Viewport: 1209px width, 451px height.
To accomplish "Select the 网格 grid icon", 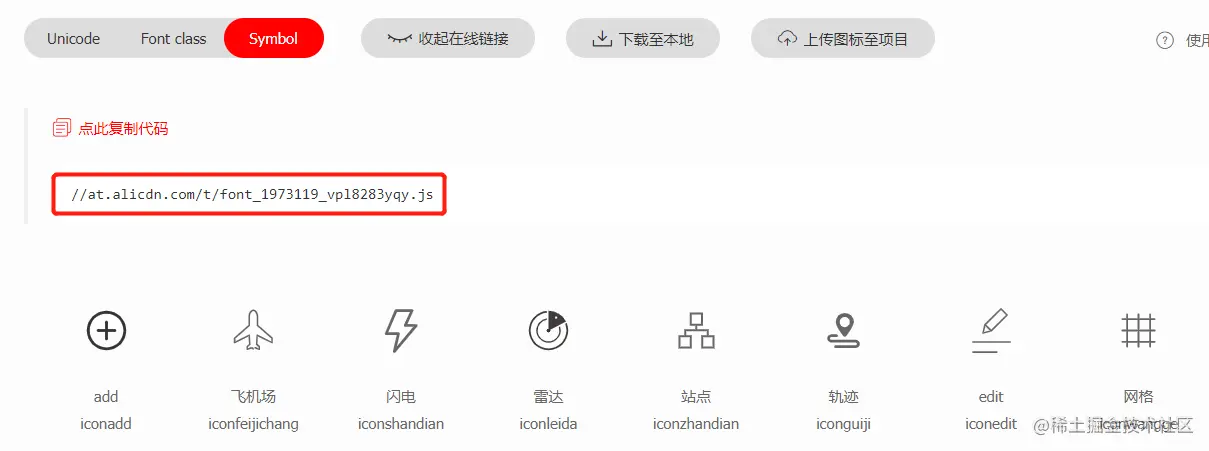I will [x=1138, y=330].
